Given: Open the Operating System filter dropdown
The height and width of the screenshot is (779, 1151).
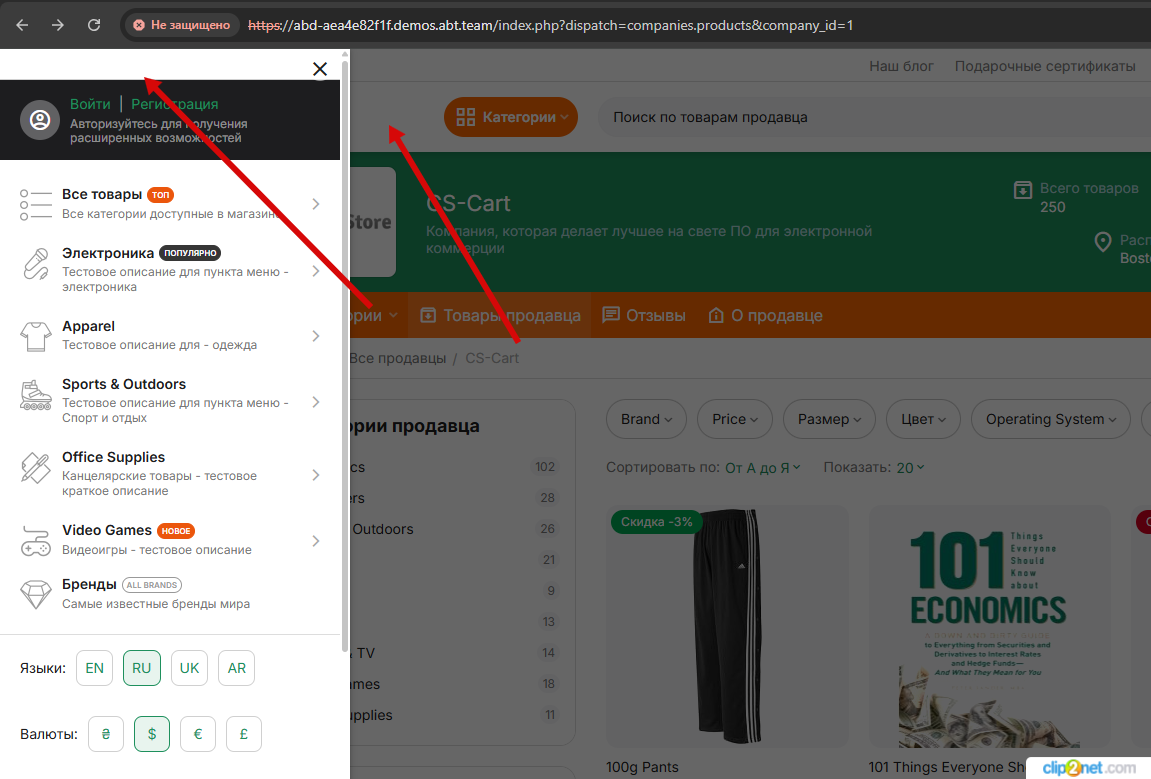Looking at the screenshot, I should (1050, 419).
